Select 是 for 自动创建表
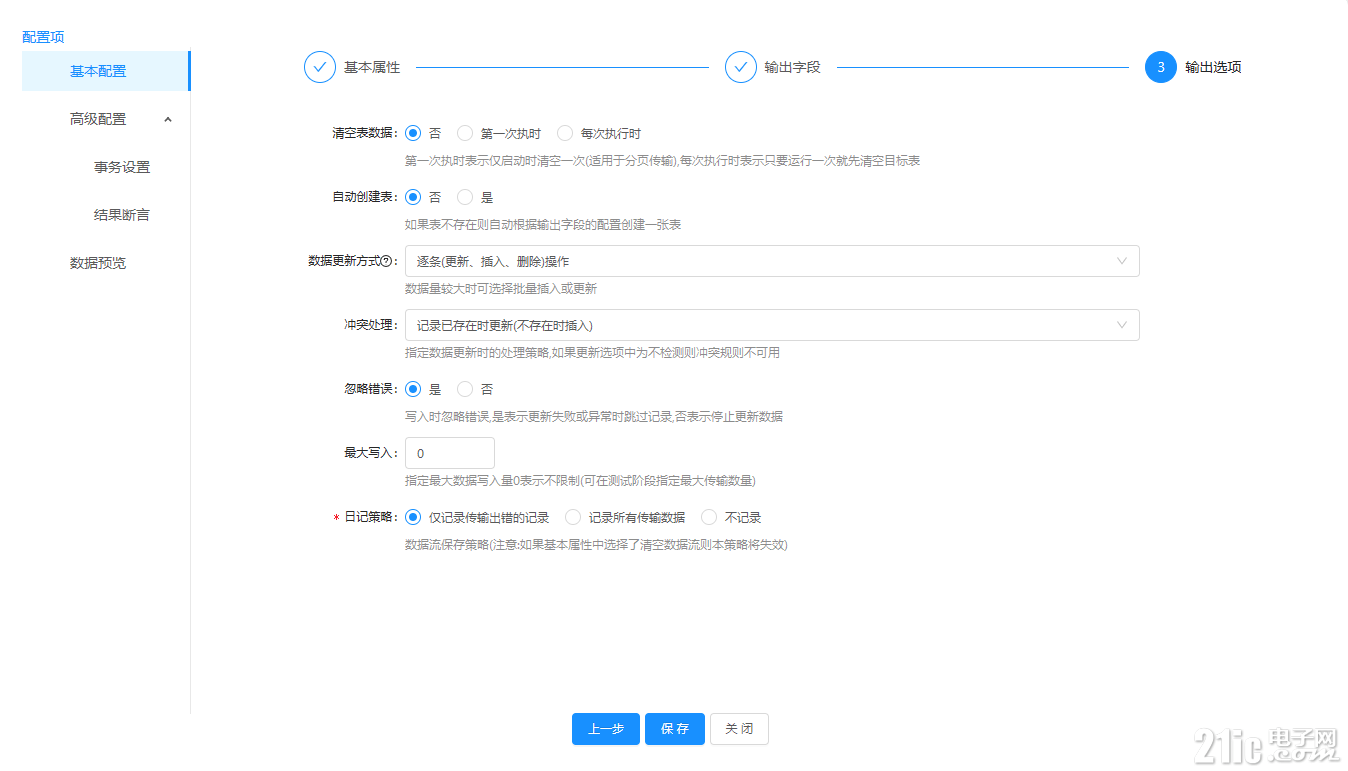This screenshot has width=1348, height=771. coord(465,197)
